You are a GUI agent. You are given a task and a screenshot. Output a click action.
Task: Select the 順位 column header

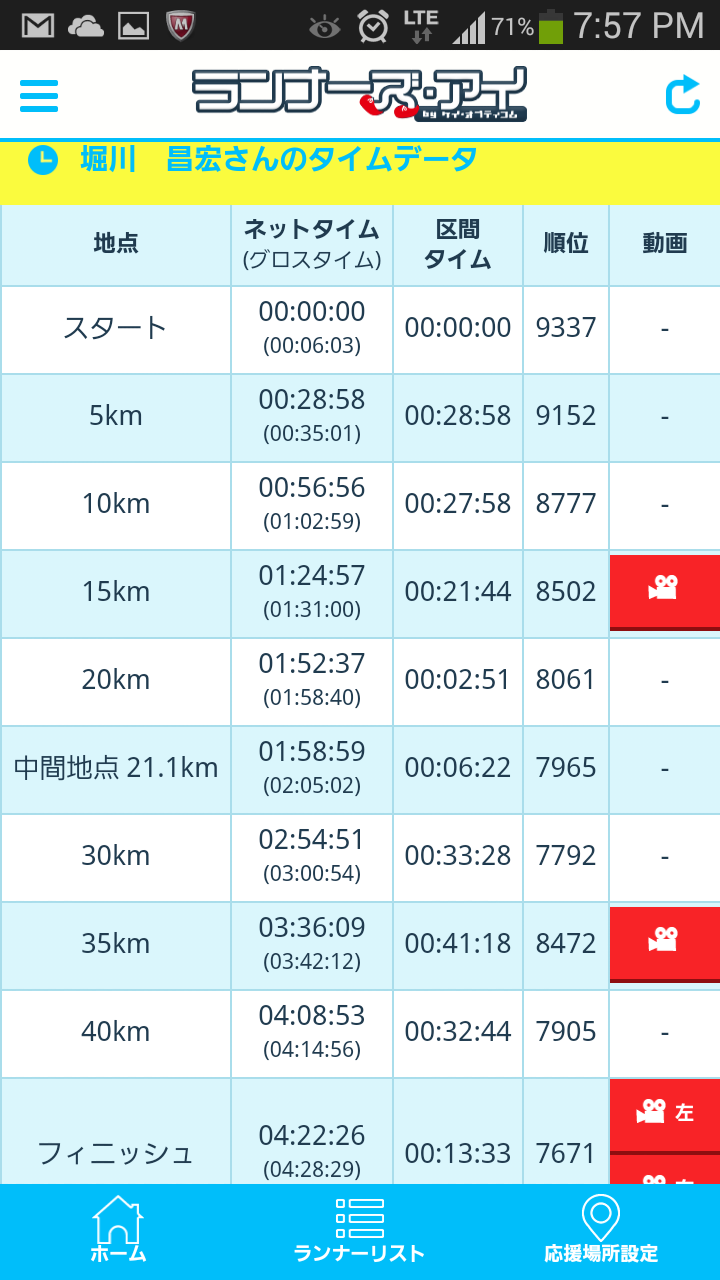tap(566, 245)
